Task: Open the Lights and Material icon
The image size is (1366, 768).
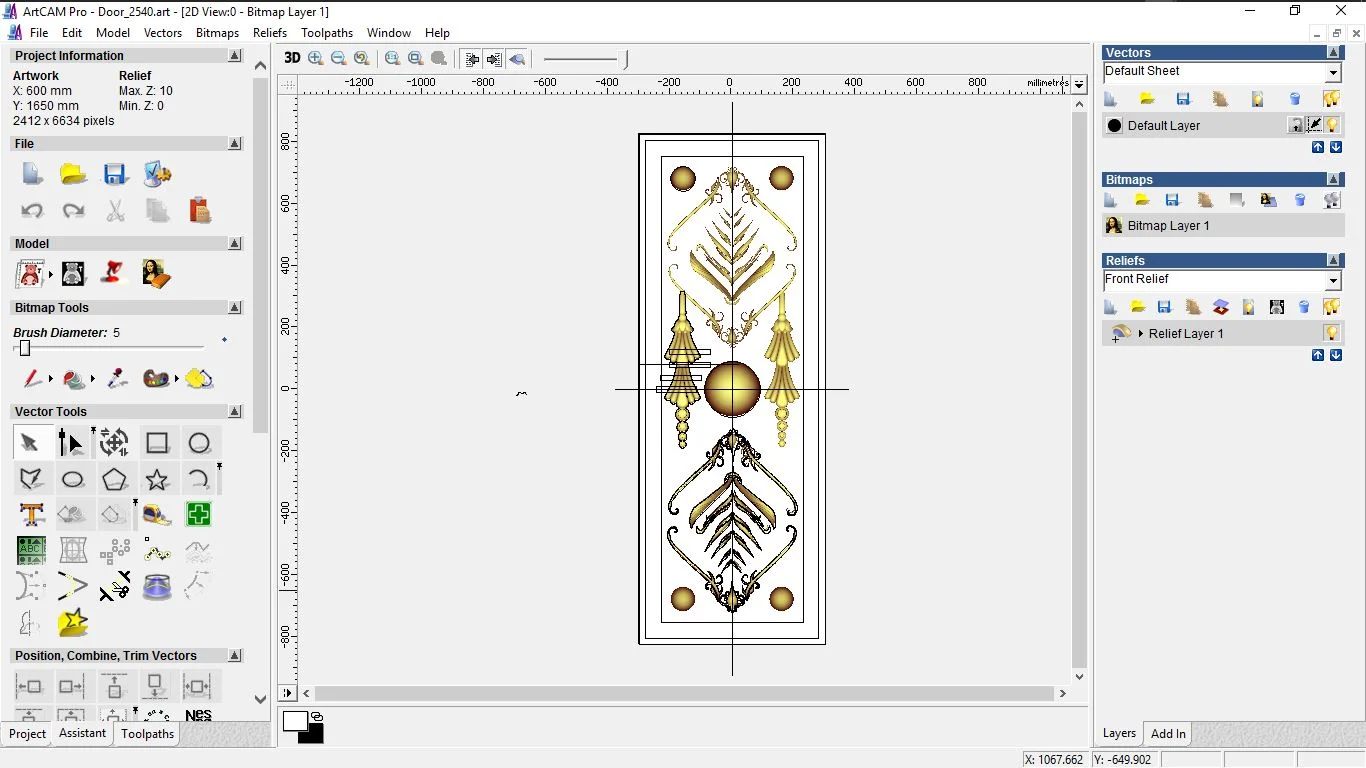Action: click(114, 273)
